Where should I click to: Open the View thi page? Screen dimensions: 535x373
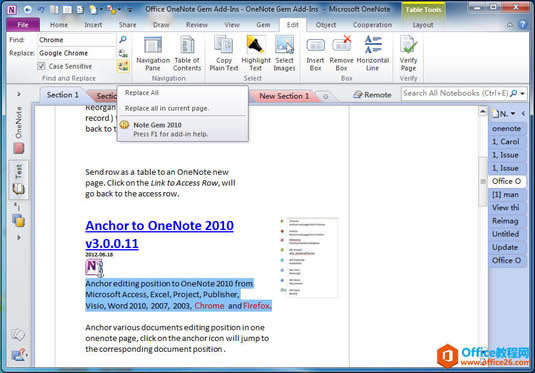point(507,207)
